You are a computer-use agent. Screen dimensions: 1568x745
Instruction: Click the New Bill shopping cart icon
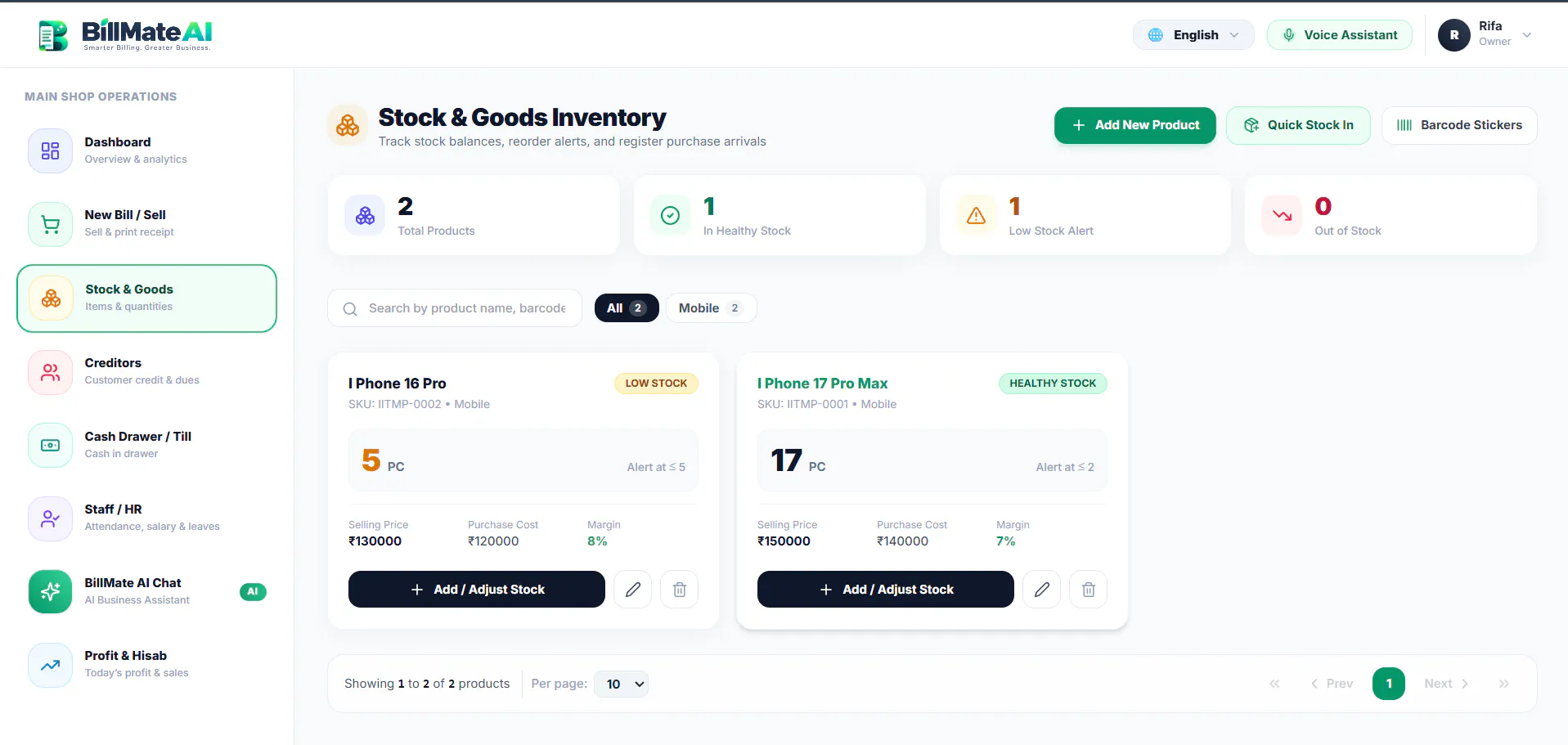pos(51,224)
